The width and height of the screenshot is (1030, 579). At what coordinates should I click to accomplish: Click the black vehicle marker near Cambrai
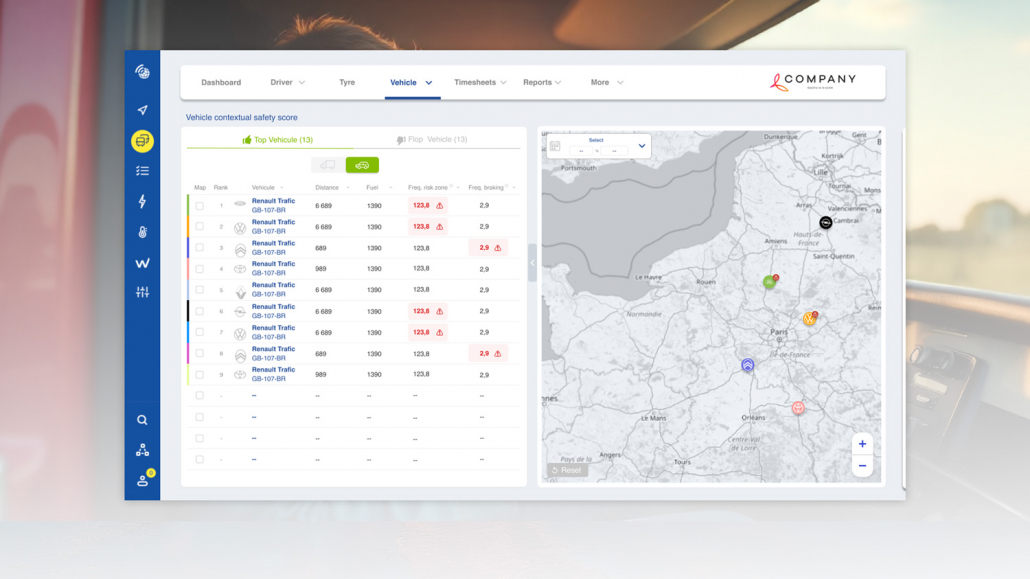[x=826, y=222]
